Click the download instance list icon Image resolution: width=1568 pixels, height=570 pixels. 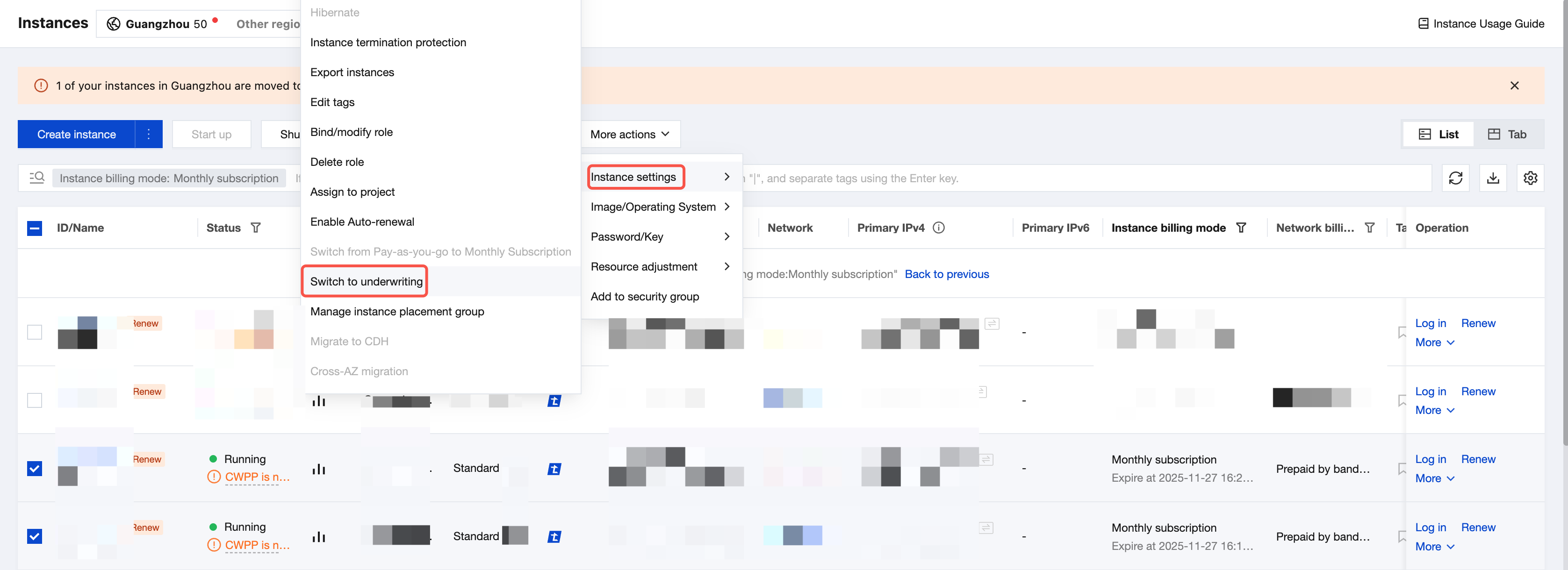[x=1493, y=178]
